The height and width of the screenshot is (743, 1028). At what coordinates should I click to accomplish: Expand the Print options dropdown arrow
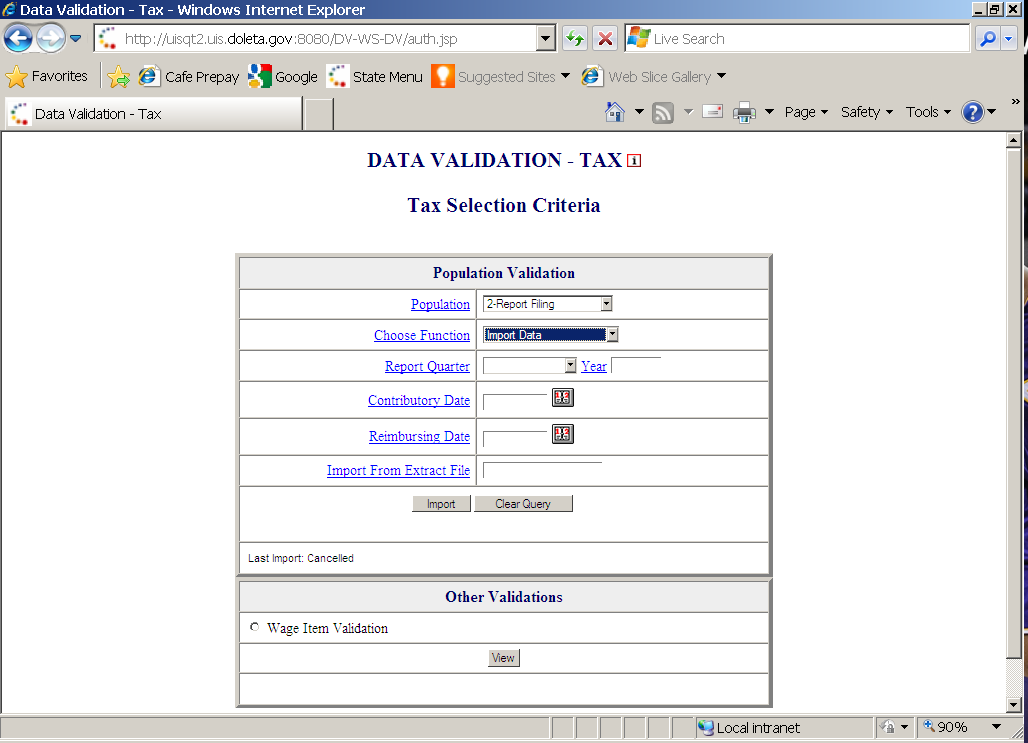[x=770, y=112]
